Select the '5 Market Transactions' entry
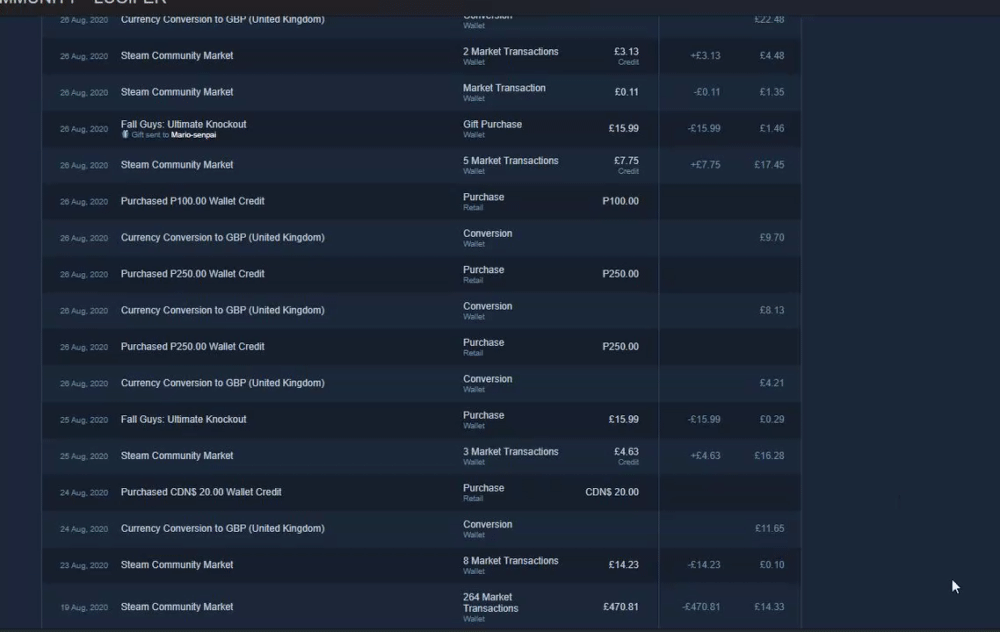 [510, 161]
